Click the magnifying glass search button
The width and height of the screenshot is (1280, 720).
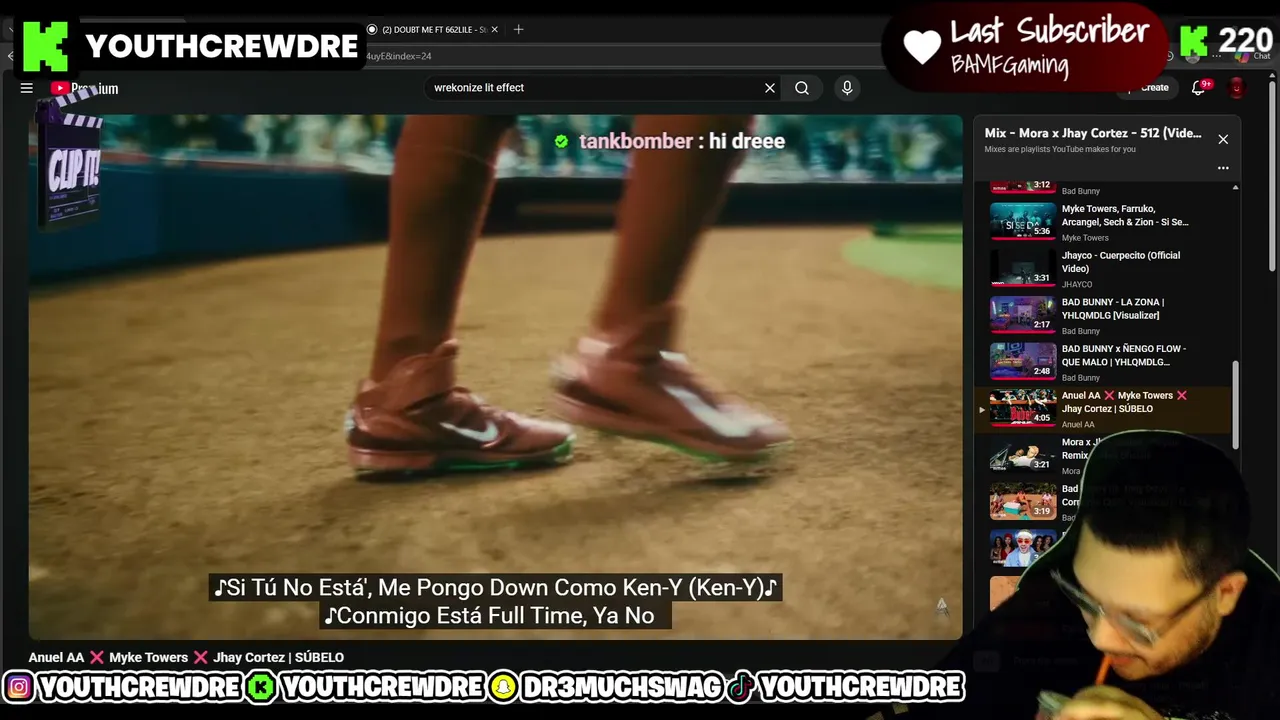pos(802,88)
